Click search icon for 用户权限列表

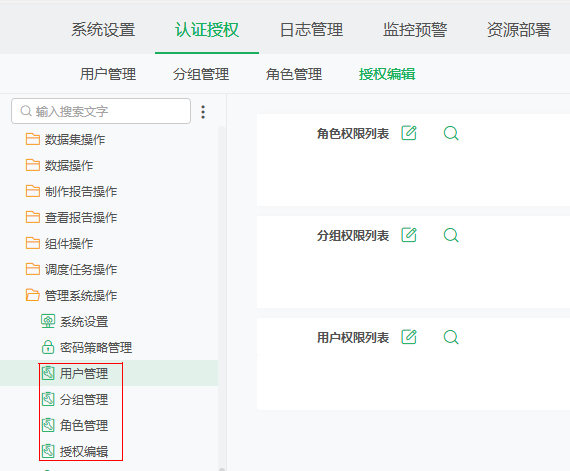point(451,337)
